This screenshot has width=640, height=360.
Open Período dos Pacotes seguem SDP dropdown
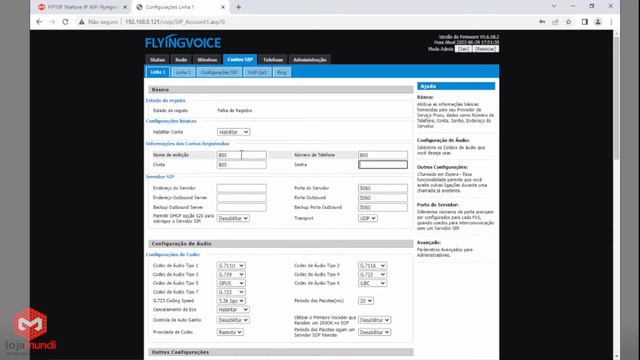click(x=374, y=332)
